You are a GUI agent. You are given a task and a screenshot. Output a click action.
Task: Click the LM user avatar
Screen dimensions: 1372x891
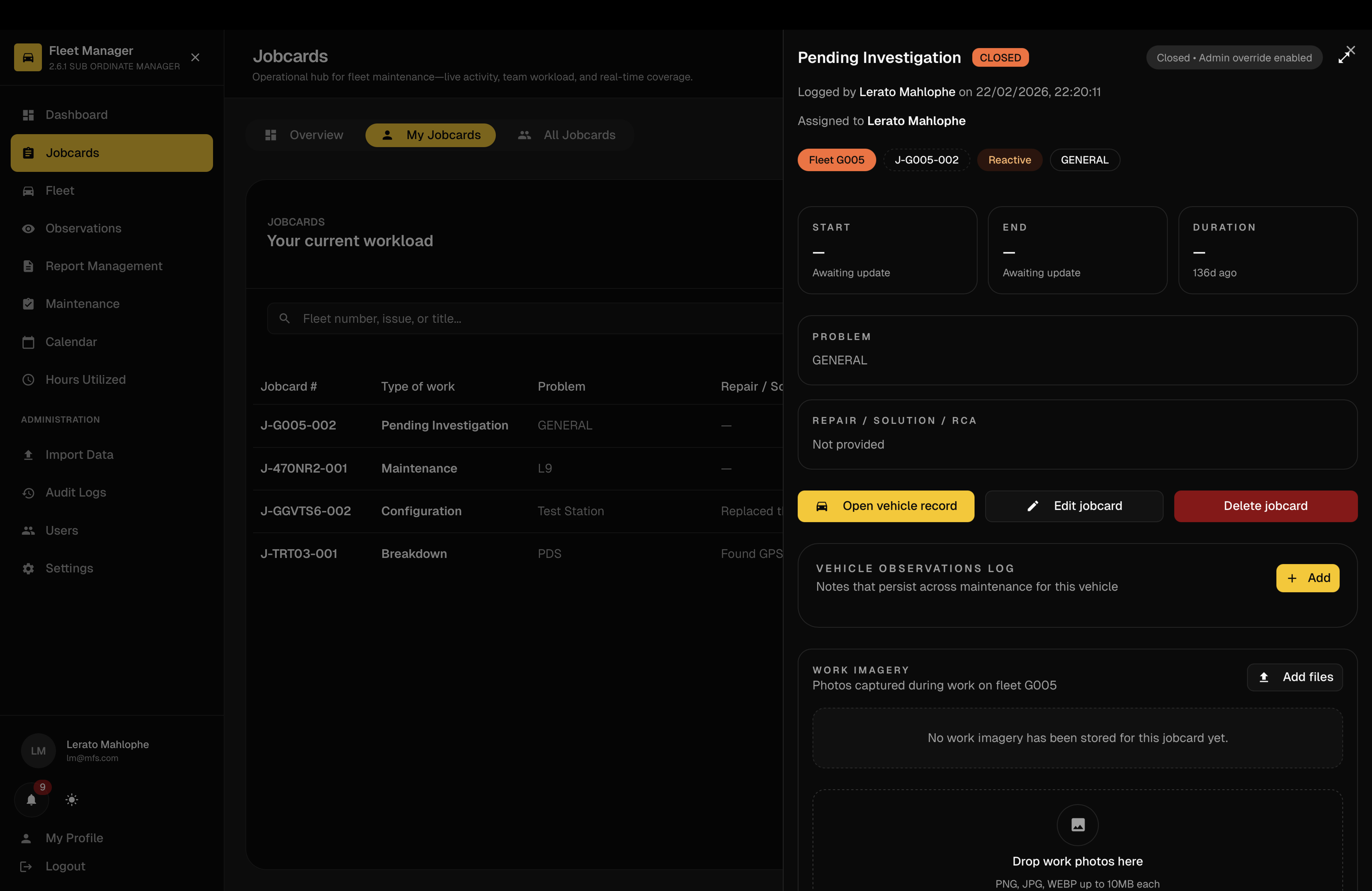coord(38,750)
